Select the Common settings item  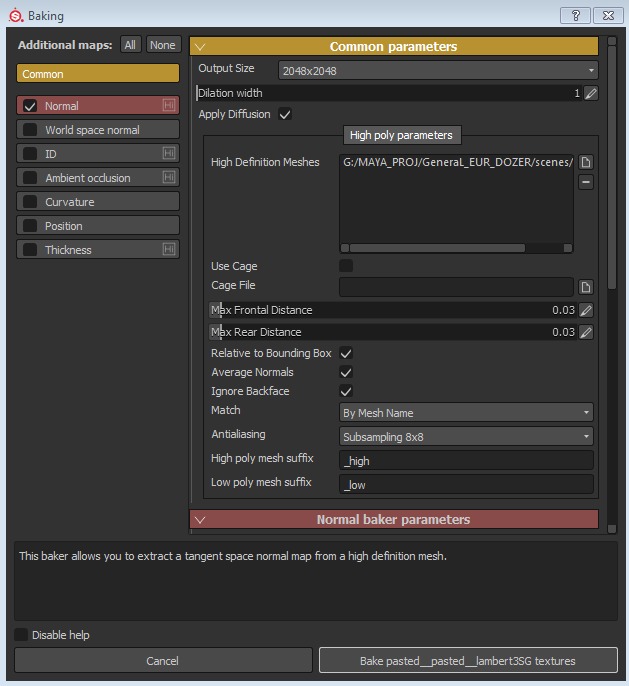98,74
